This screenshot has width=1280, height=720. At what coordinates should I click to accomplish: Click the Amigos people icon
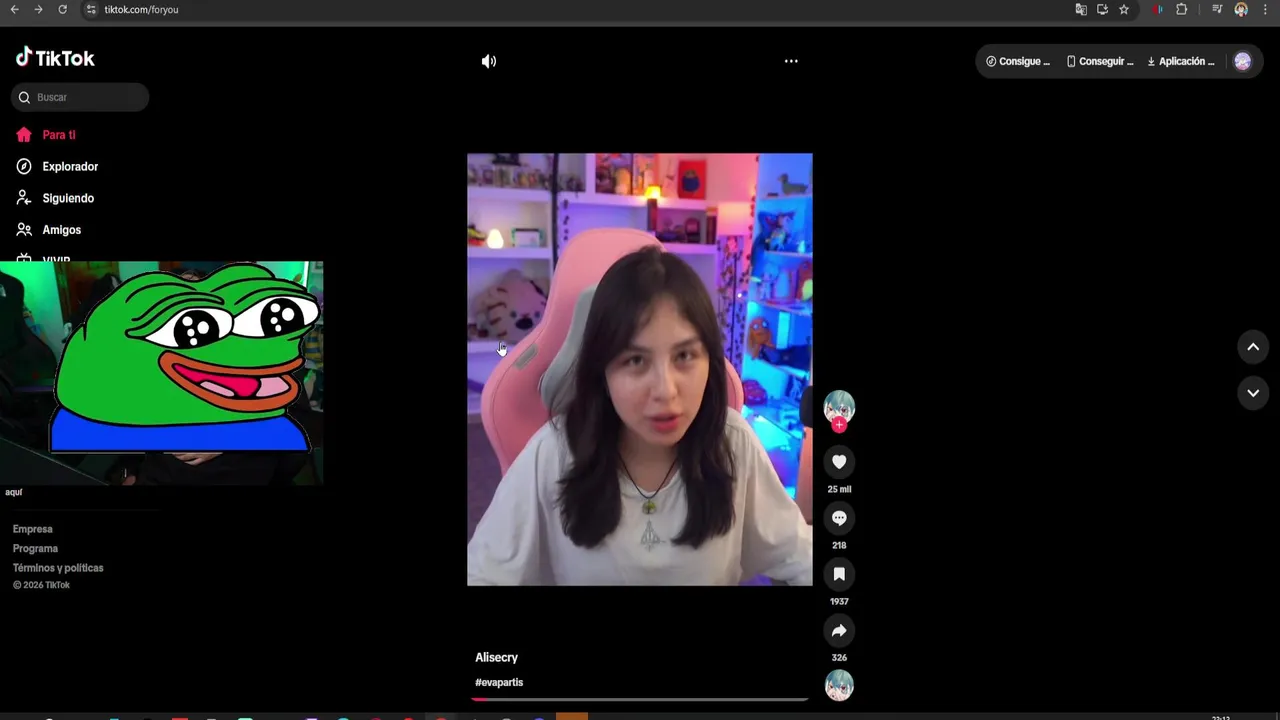coord(24,230)
